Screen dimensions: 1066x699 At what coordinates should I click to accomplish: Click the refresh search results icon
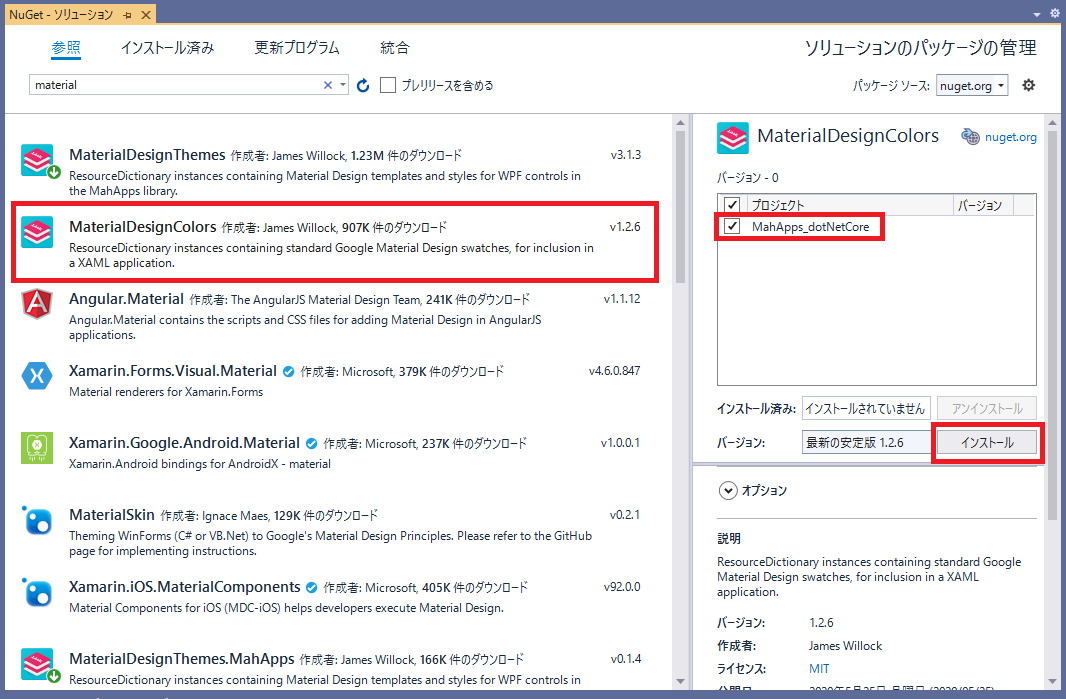(363, 85)
